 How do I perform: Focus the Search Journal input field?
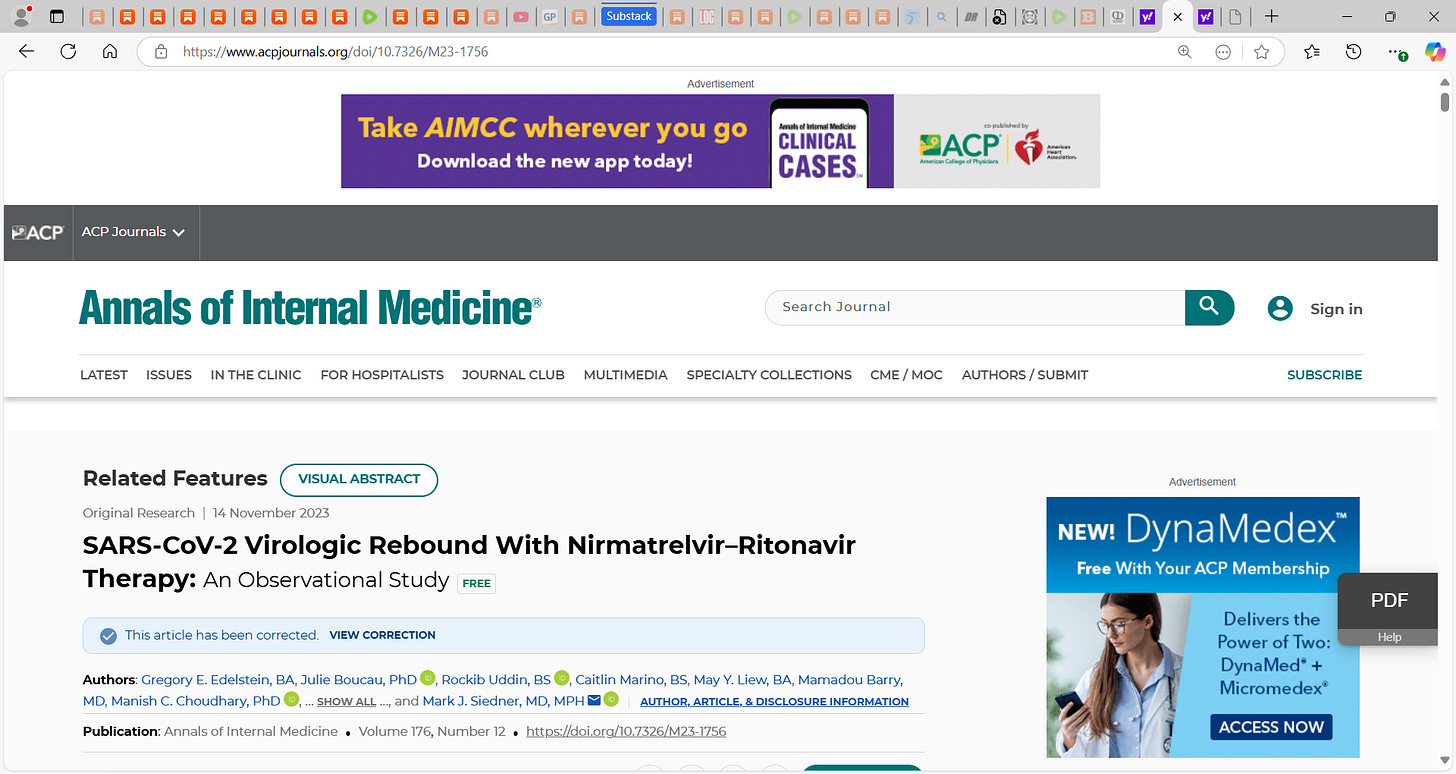tap(975, 307)
